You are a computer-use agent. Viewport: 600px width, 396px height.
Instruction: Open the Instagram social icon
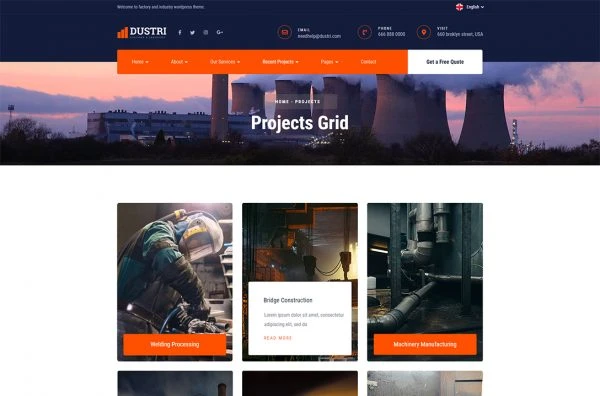(x=206, y=33)
